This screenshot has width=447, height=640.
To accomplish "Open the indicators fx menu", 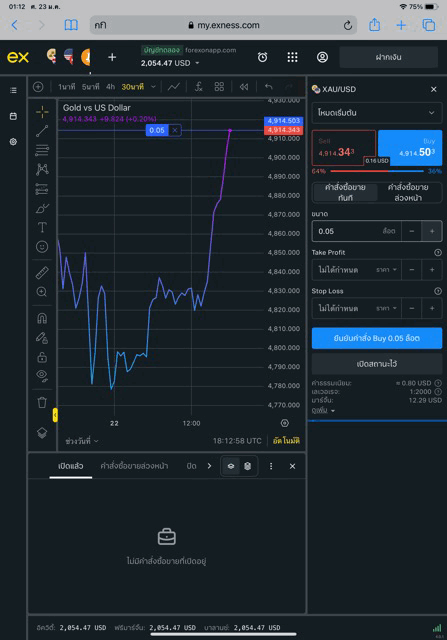I will click(x=199, y=87).
